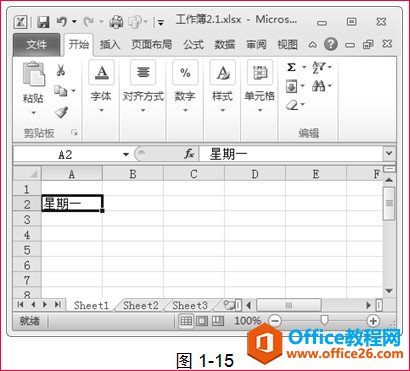Go to first sheet navigation arrow
Screen dimensions: 410x371
tap(20, 304)
